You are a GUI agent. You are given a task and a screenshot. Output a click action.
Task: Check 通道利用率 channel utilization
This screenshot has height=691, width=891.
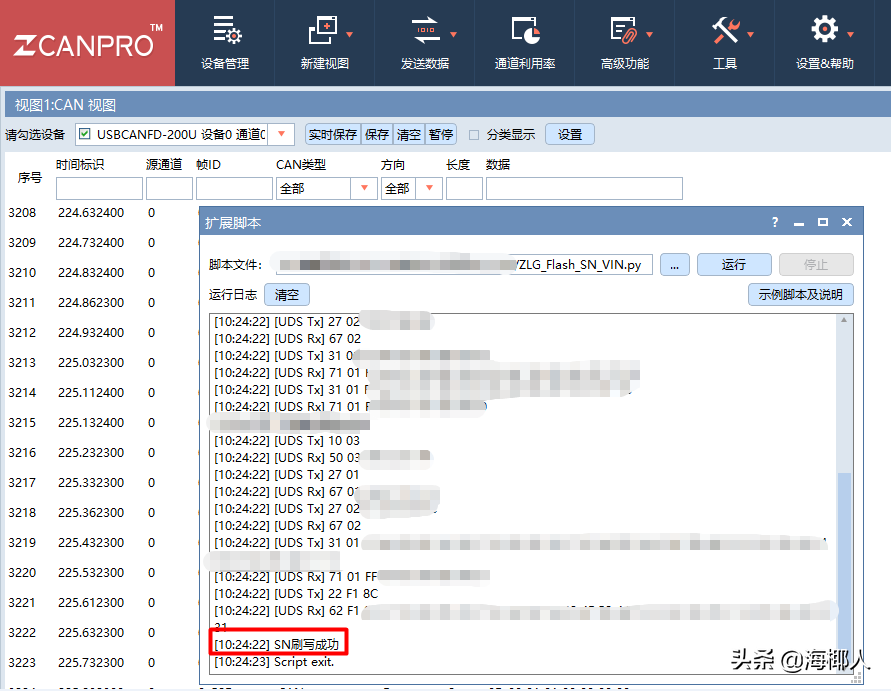(x=526, y=42)
